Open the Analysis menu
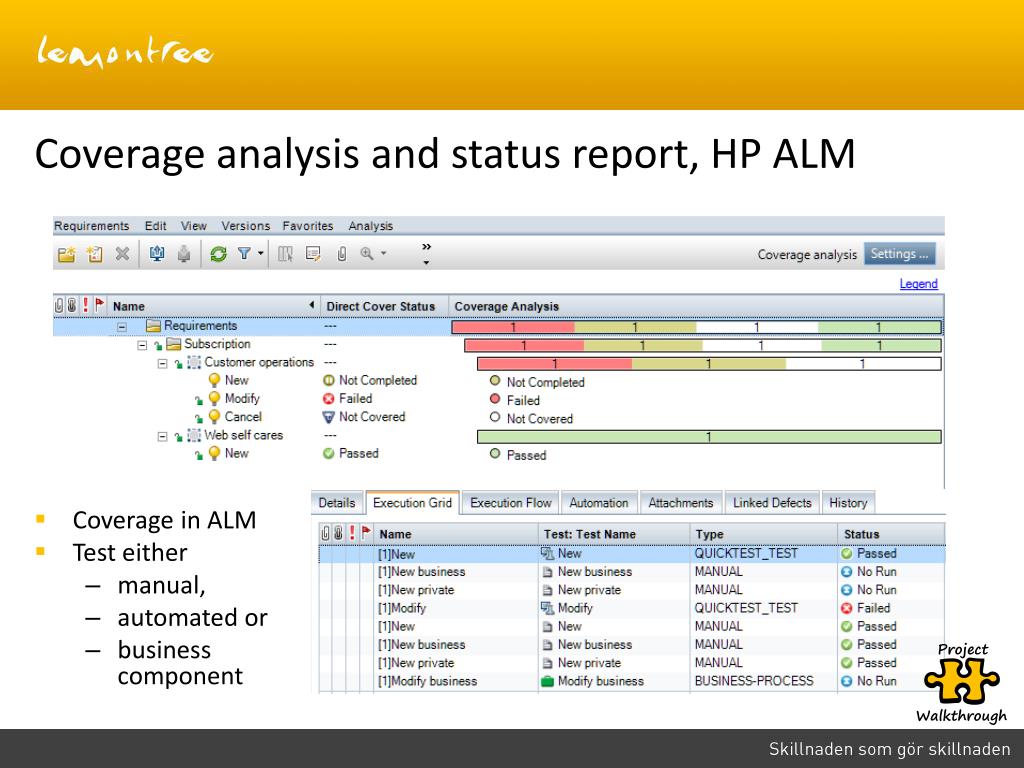1024x768 pixels. pyautogui.click(x=370, y=226)
